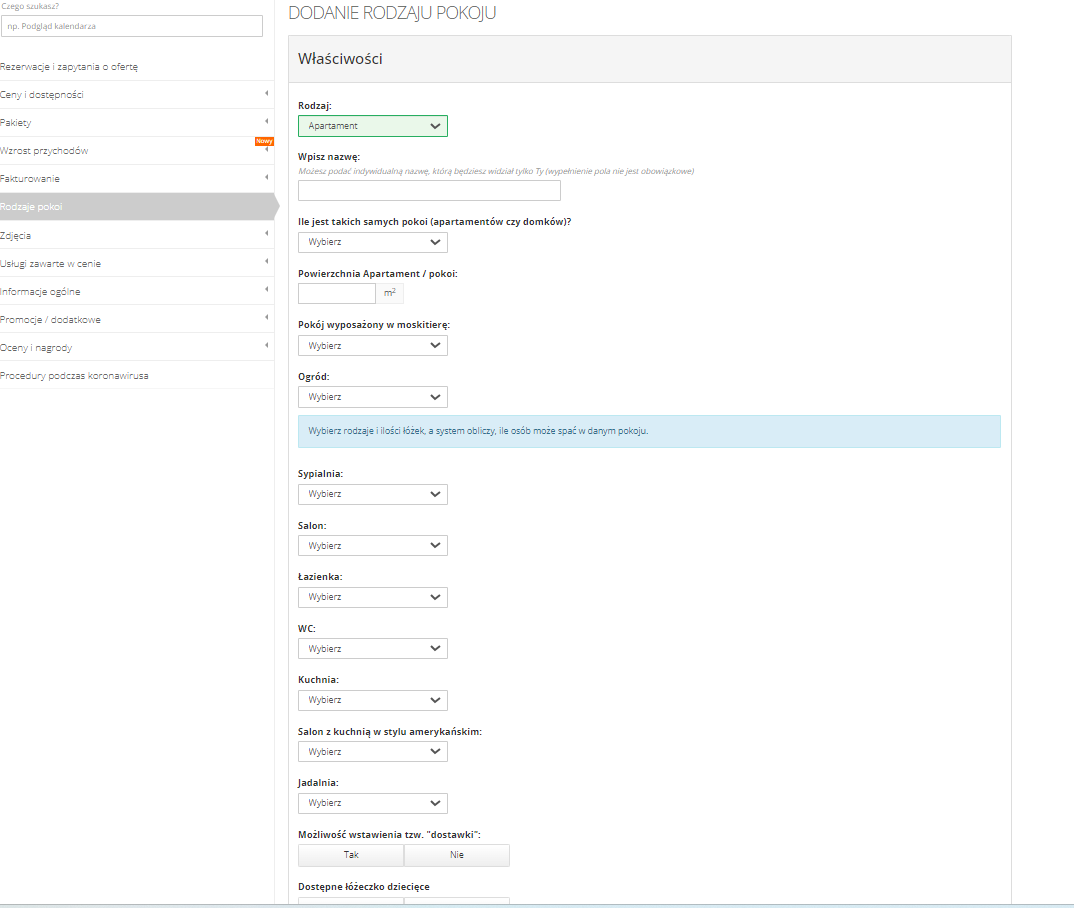Screen dimensions: 1074x908
Task: Click the Czego szukasz search box
Action: tap(132, 26)
